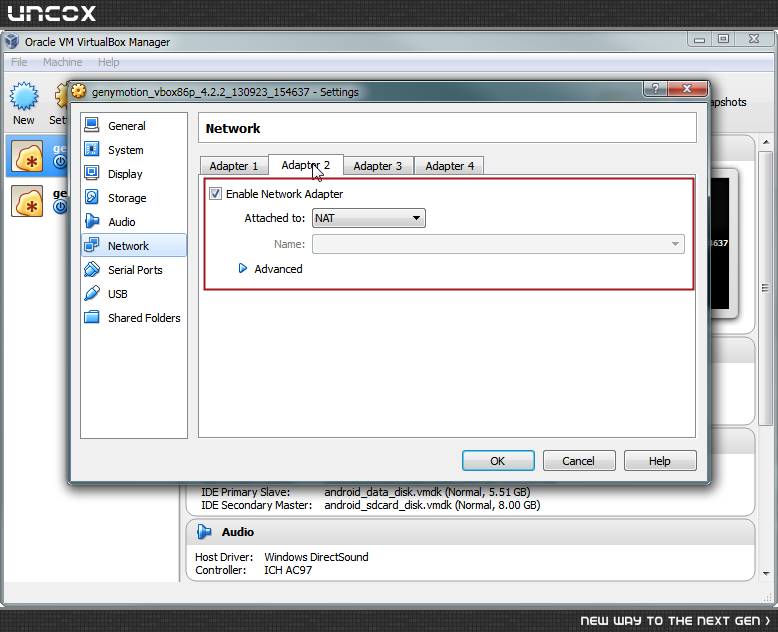Screen dimensions: 778x632
Task: Click the Network icon in sidebar
Action: [x=91, y=245]
